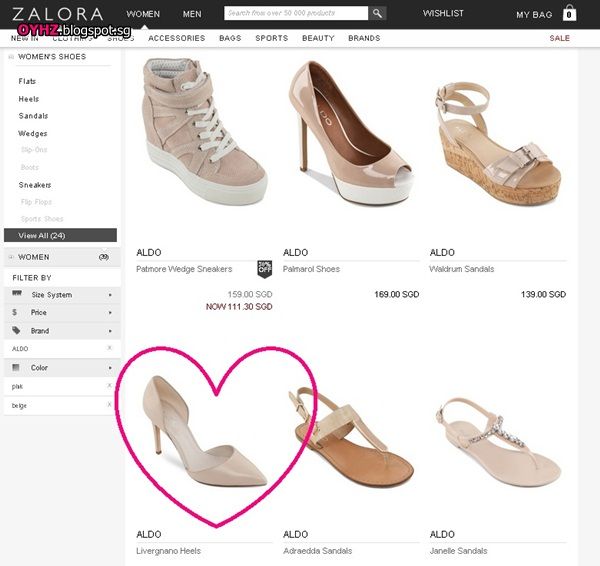Focus the product search field

point(296,13)
